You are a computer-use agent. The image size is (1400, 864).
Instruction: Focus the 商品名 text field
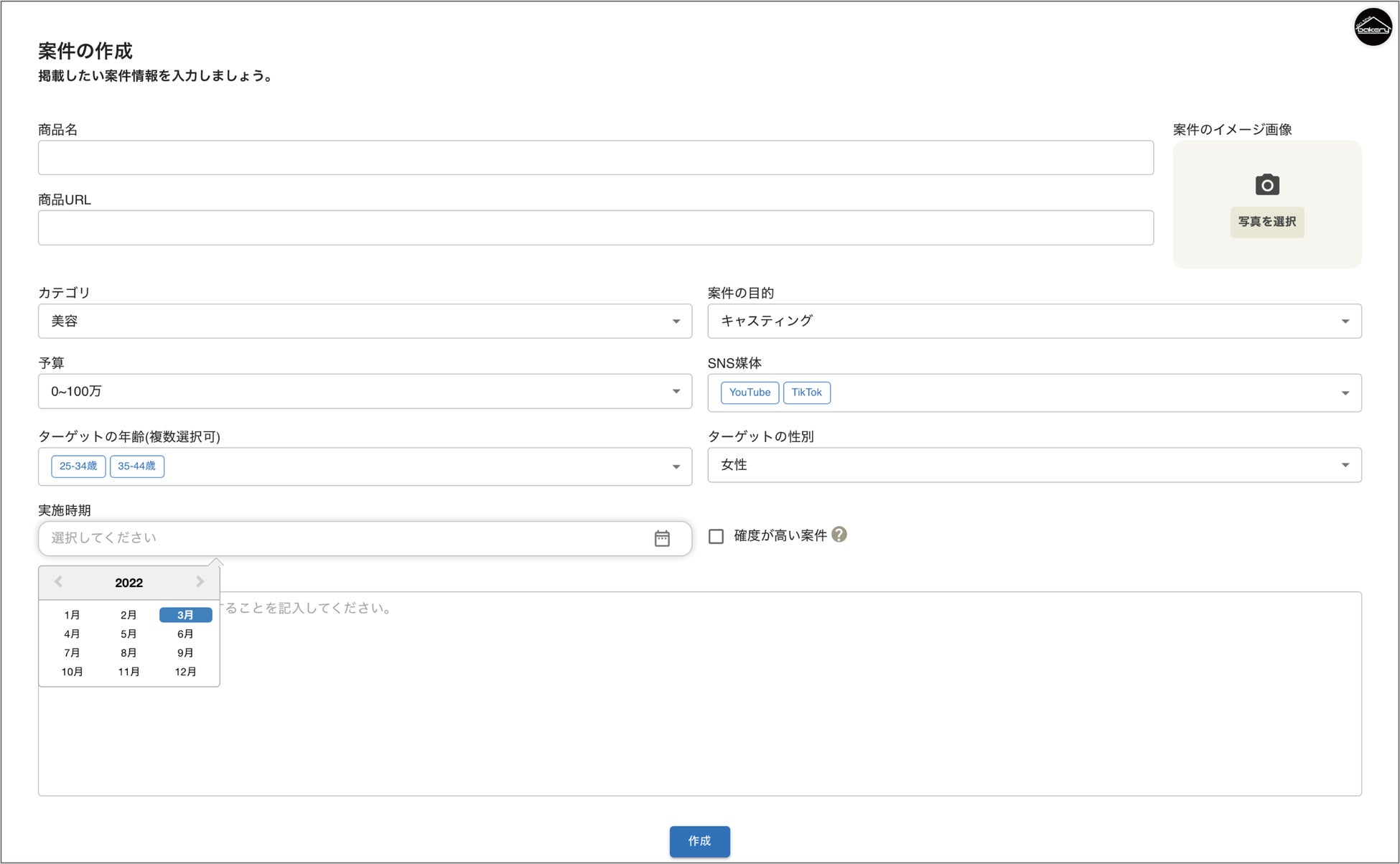595,158
